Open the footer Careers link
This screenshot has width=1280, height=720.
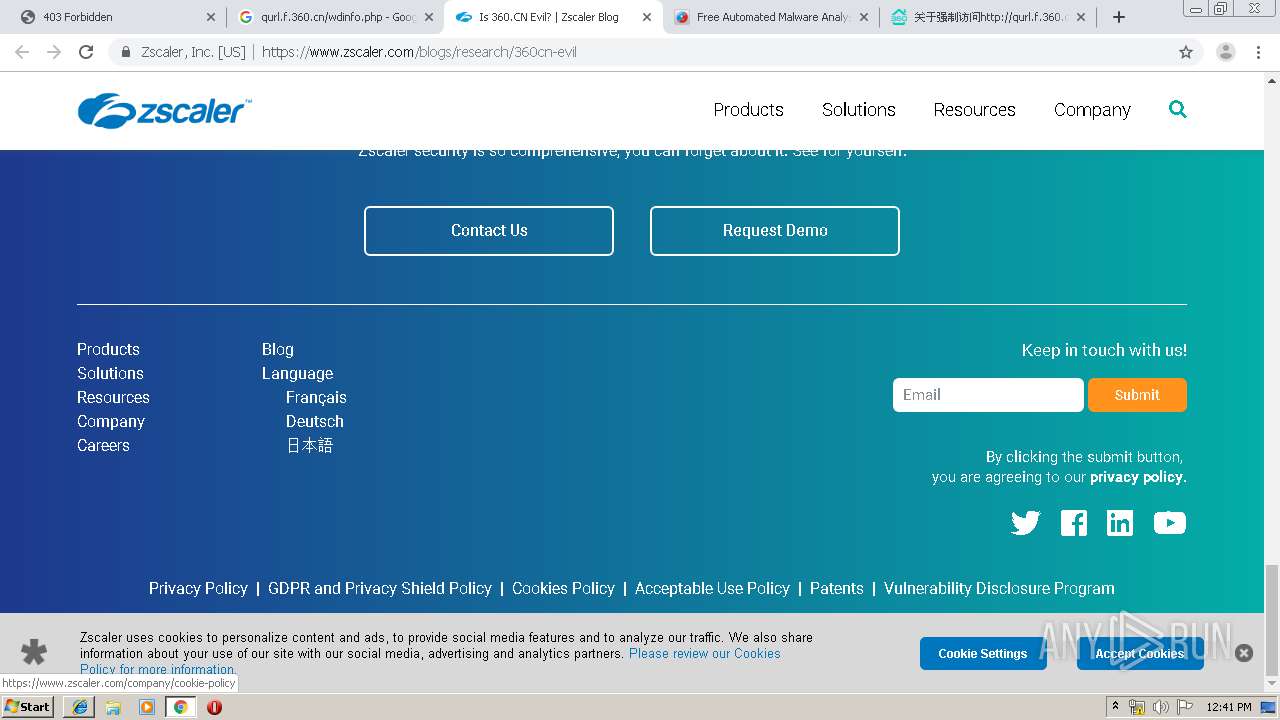(x=103, y=445)
